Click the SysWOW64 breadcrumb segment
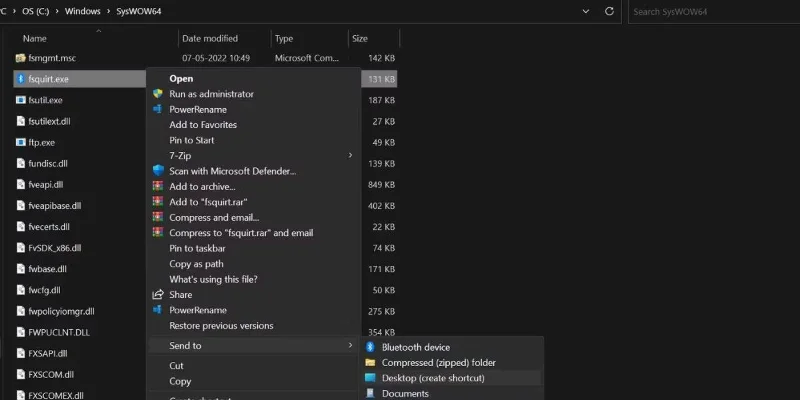The height and width of the screenshot is (400, 800). (x=139, y=11)
